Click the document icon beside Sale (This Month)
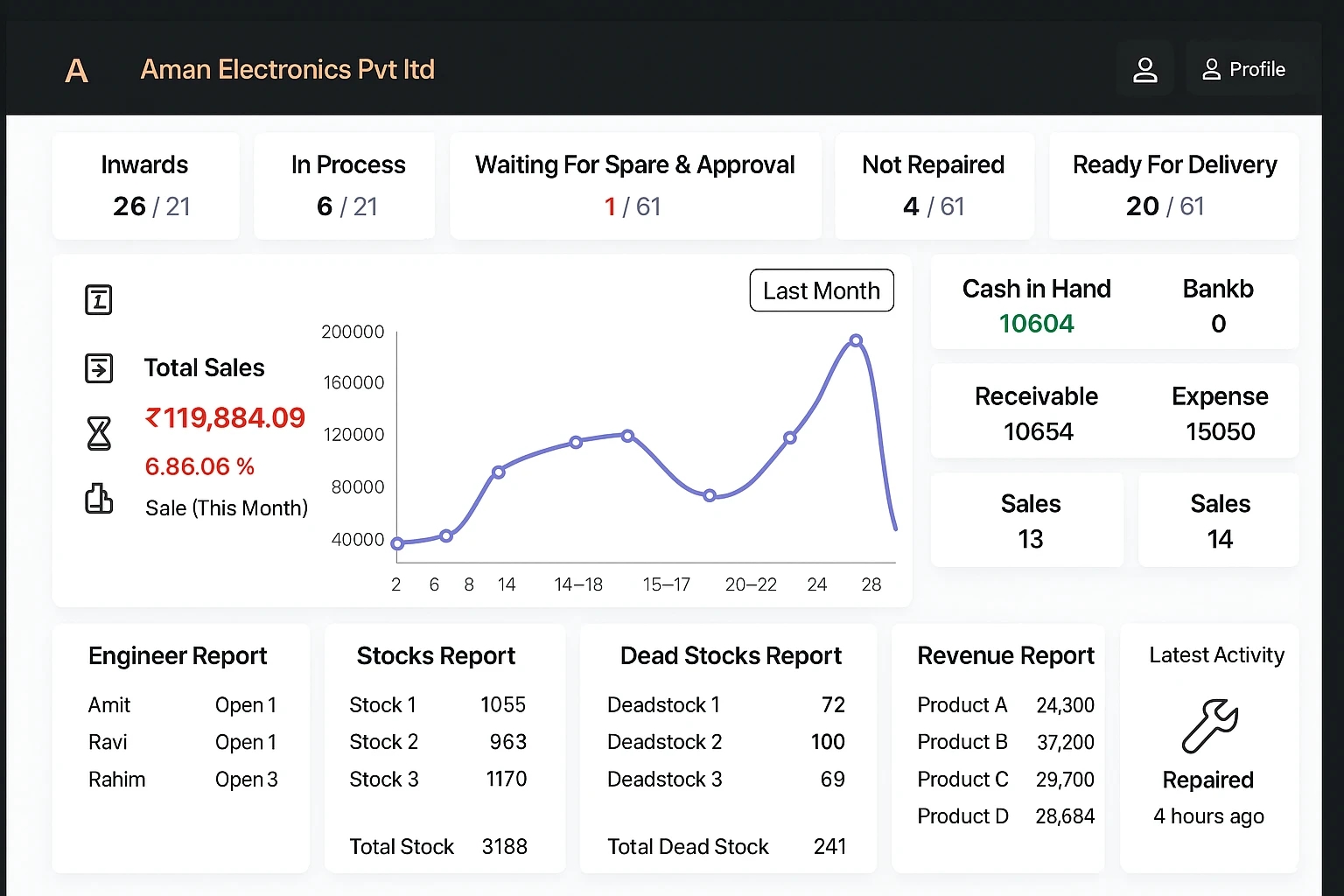 coord(98,499)
